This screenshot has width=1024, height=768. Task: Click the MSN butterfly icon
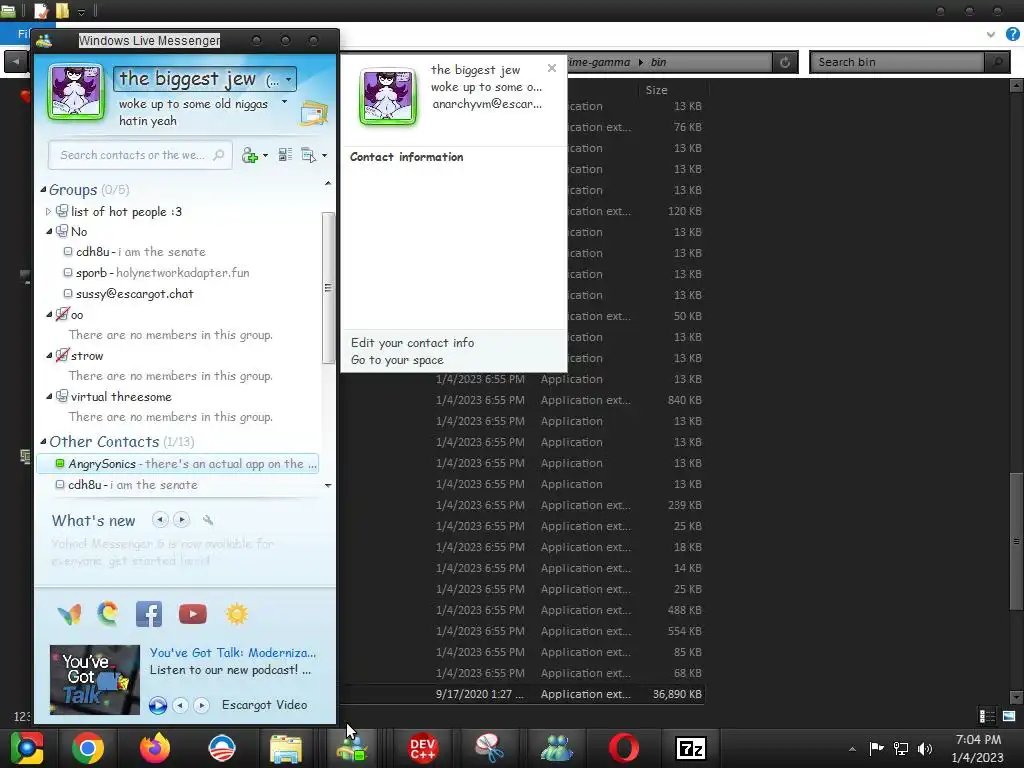[x=69, y=614]
